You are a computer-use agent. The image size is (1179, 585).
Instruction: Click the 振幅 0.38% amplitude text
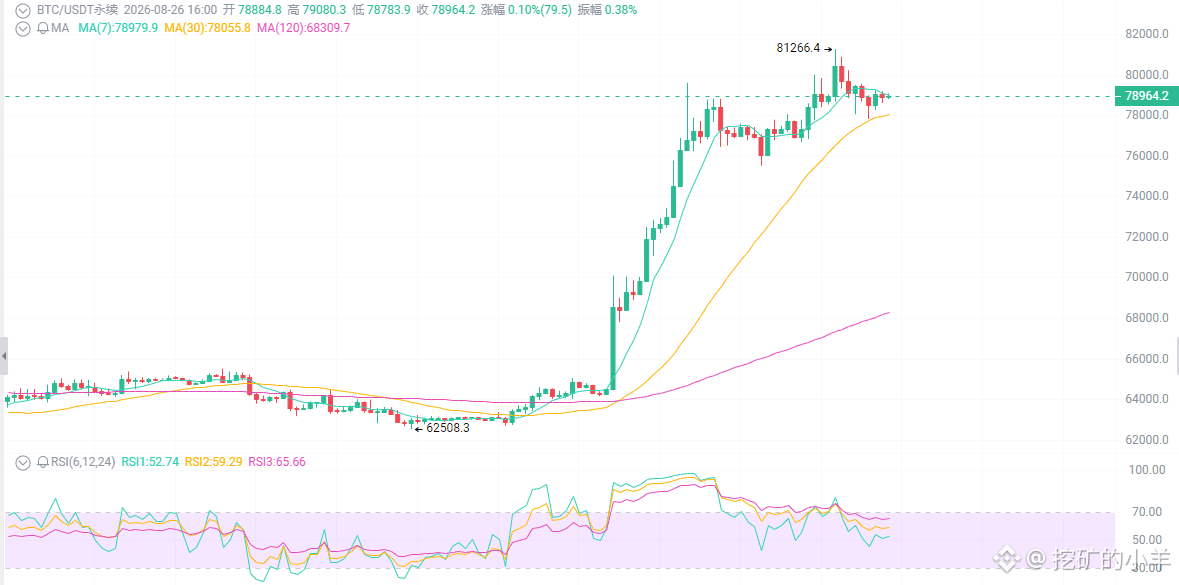tap(607, 11)
